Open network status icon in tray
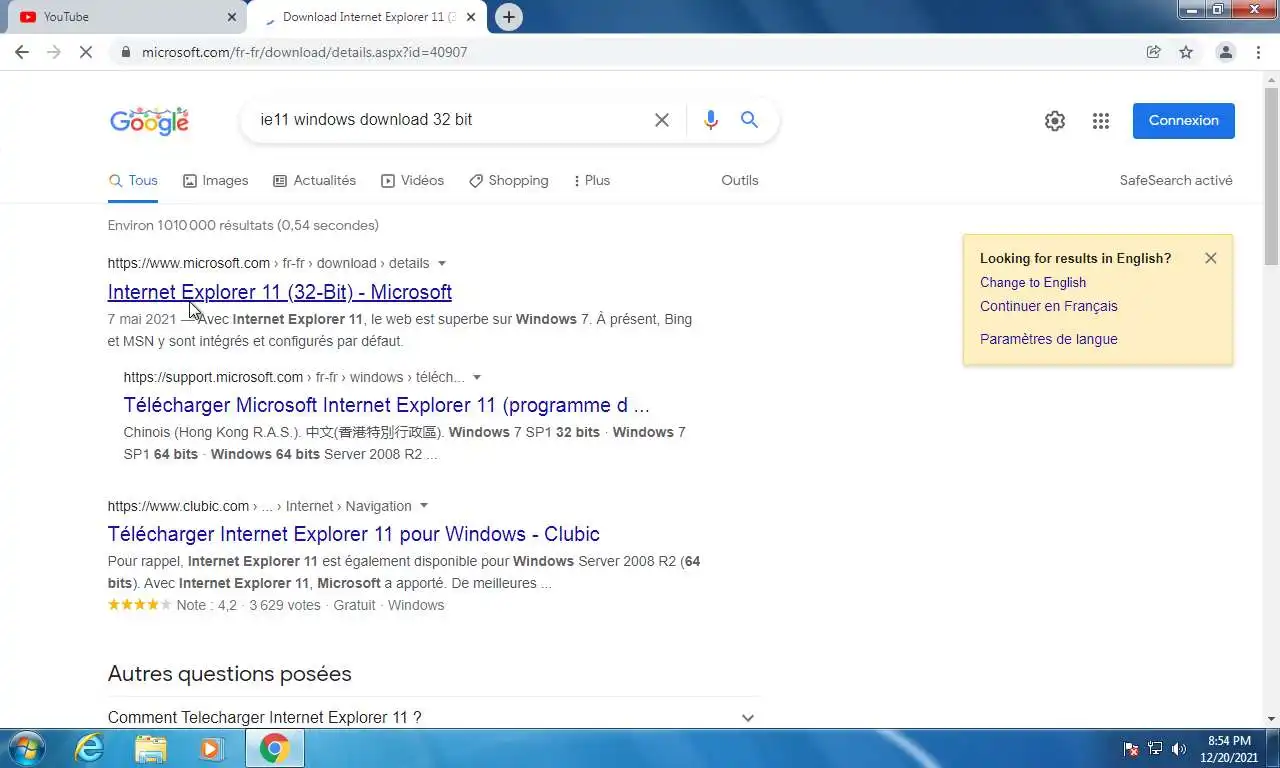1280x768 pixels. click(x=1155, y=749)
